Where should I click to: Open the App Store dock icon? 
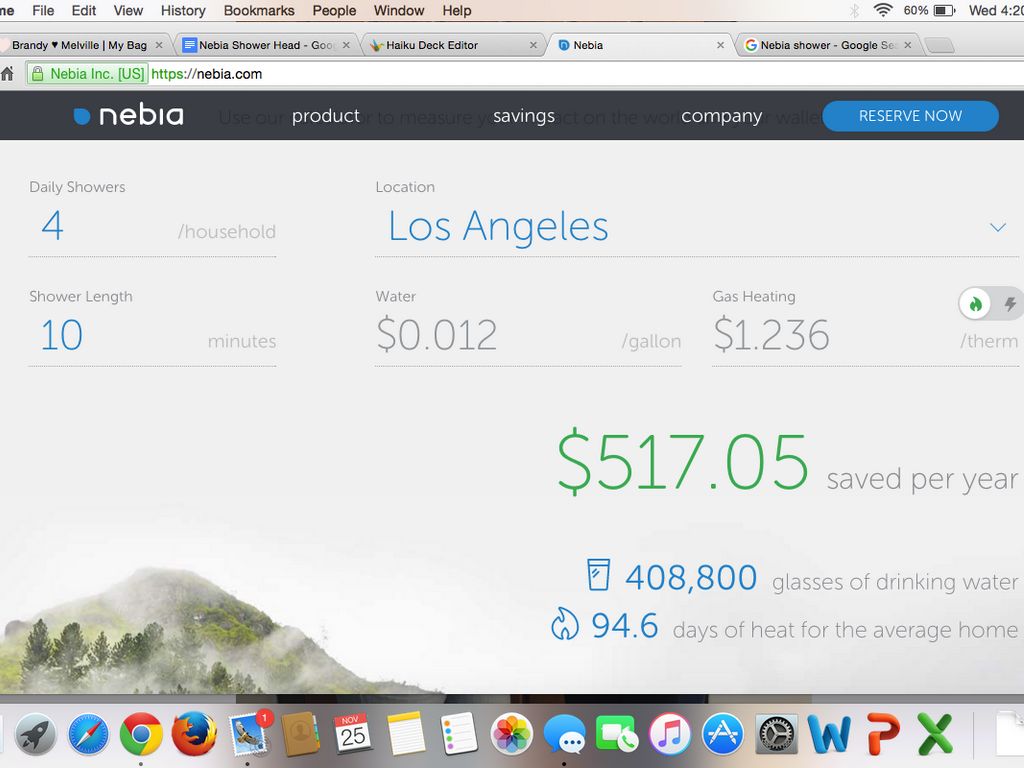coord(722,736)
